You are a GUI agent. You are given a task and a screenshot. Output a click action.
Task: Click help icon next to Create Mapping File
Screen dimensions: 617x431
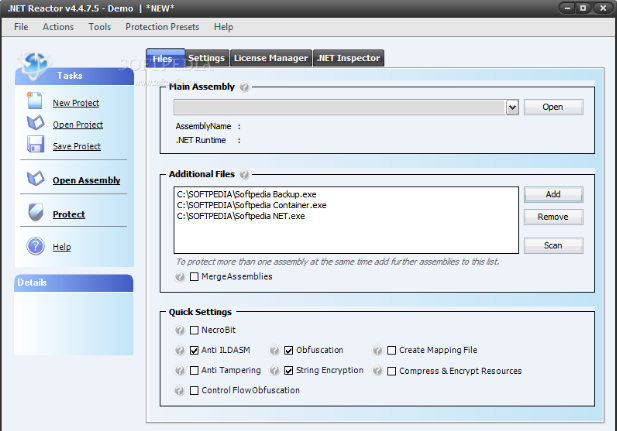[377, 350]
